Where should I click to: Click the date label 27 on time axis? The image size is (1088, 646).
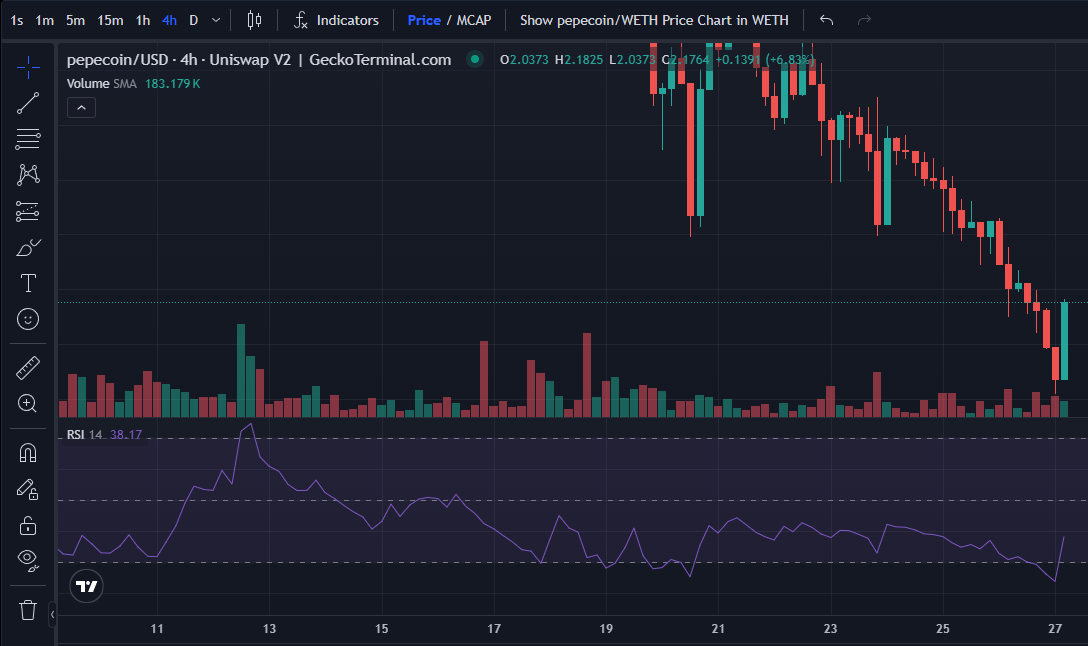[1055, 629]
